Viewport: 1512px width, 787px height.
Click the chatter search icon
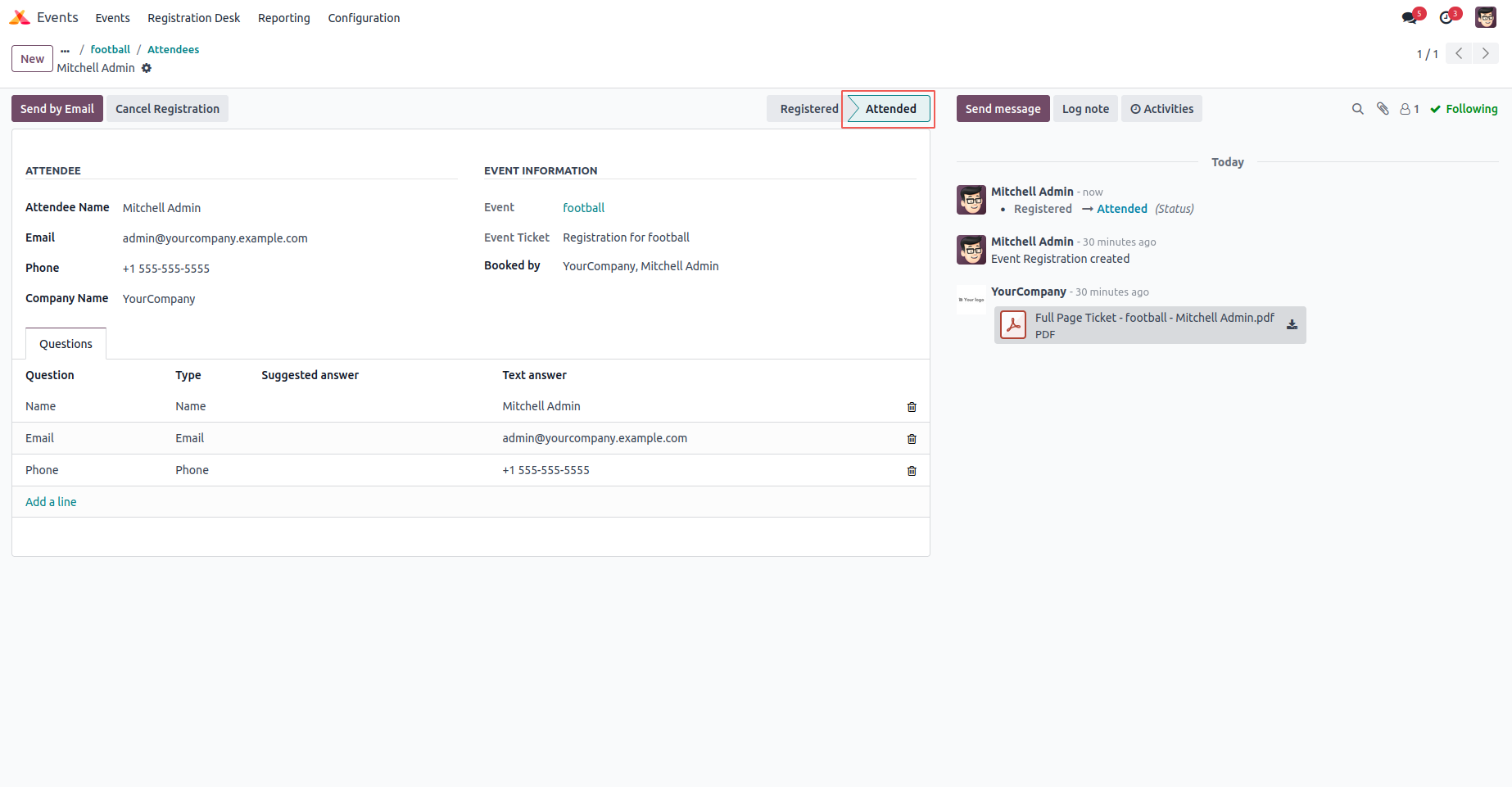click(x=1357, y=109)
